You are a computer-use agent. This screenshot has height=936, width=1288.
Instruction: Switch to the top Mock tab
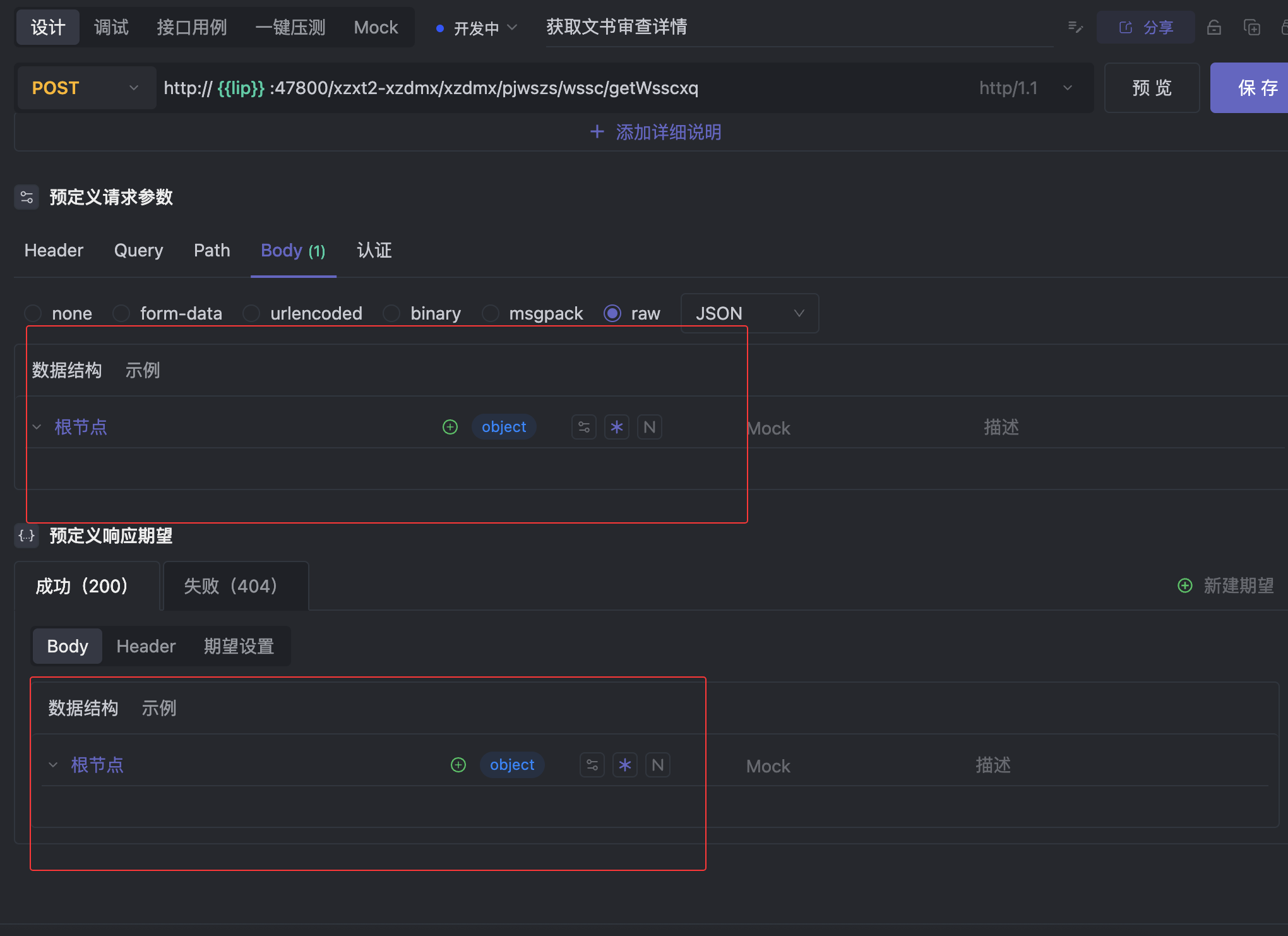(x=376, y=27)
